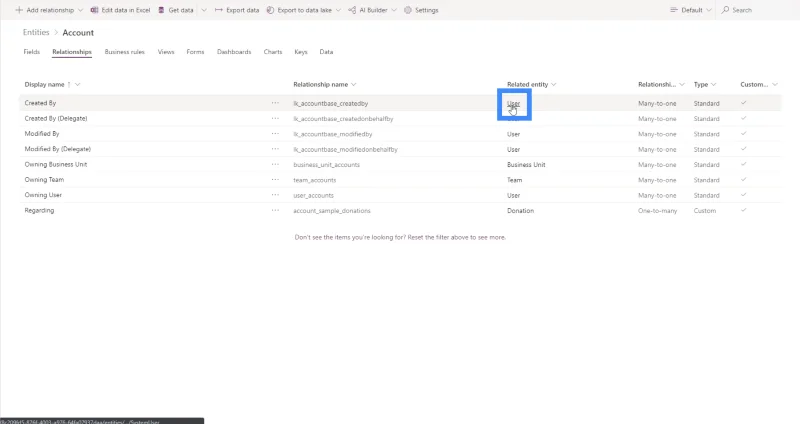
Task: Click the Default view list icon
Action: click(673, 10)
